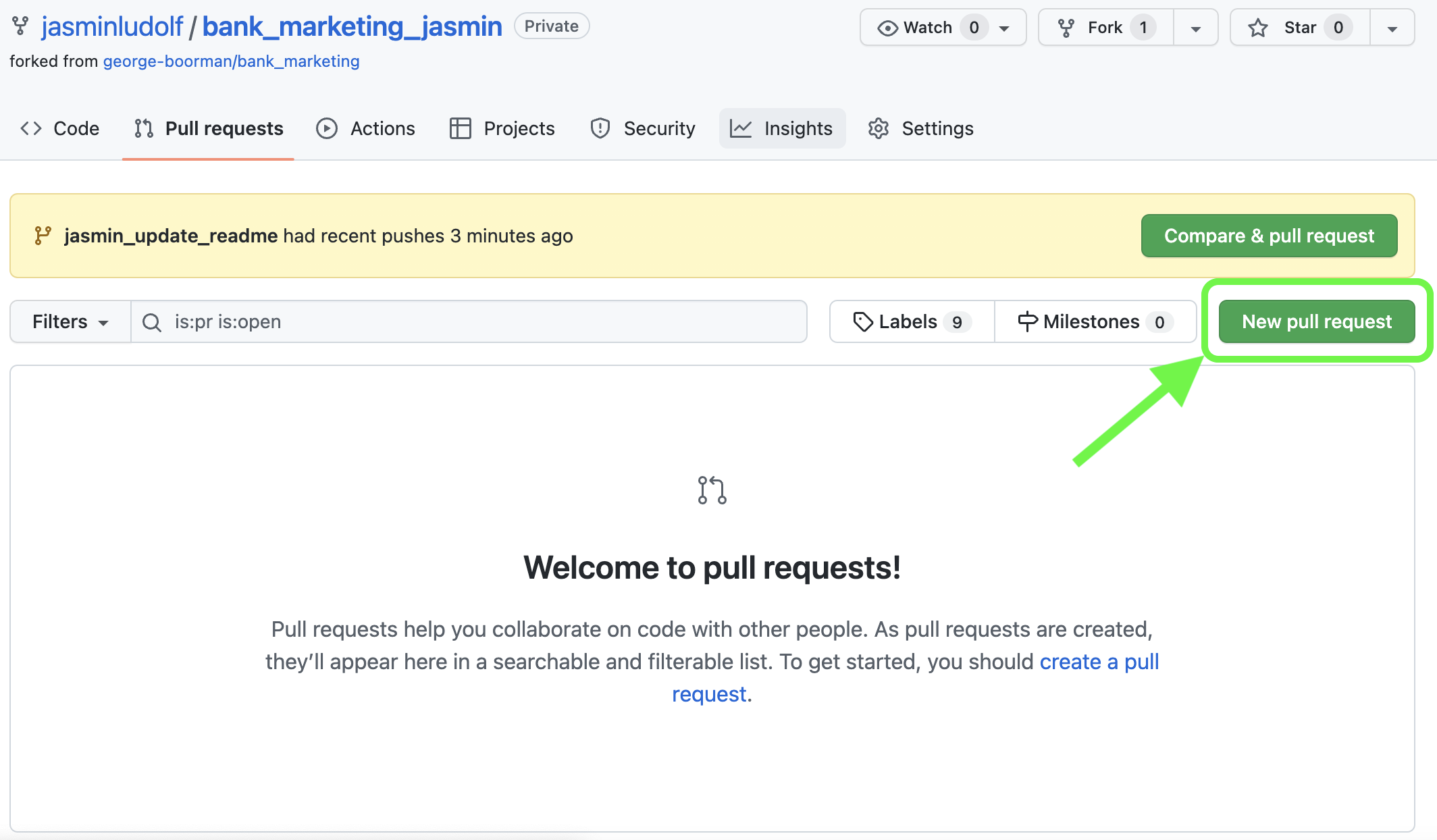Go to the Projects tab
1437x840 pixels.
pyautogui.click(x=502, y=128)
